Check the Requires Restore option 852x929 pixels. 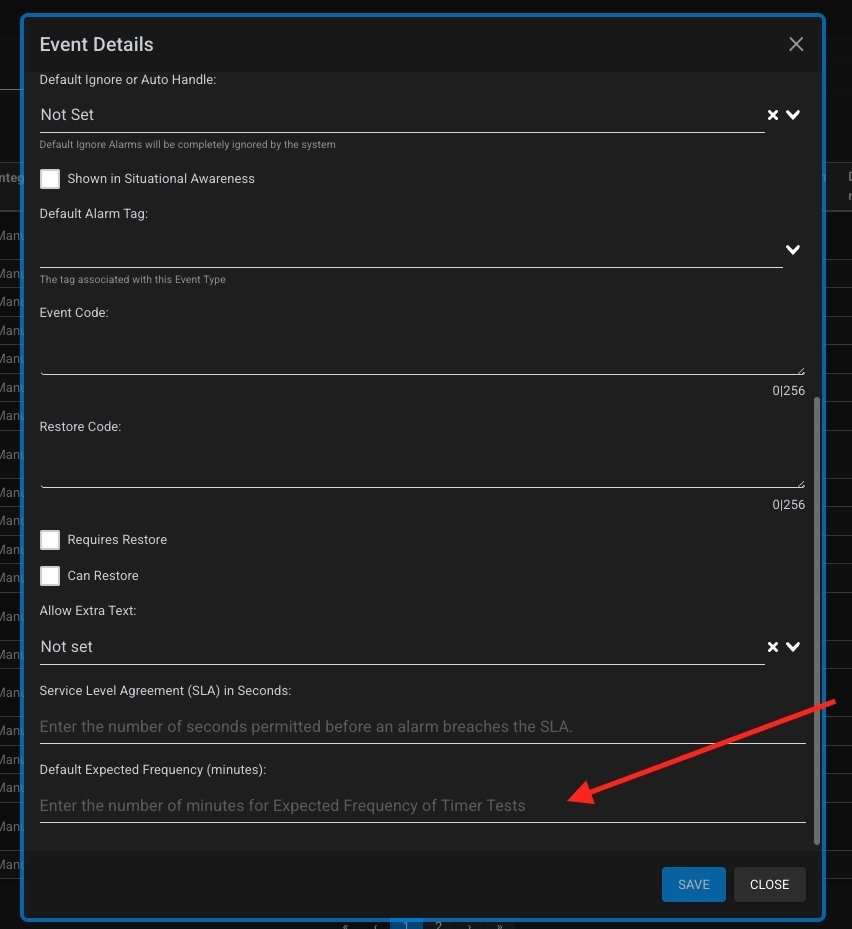point(49,539)
